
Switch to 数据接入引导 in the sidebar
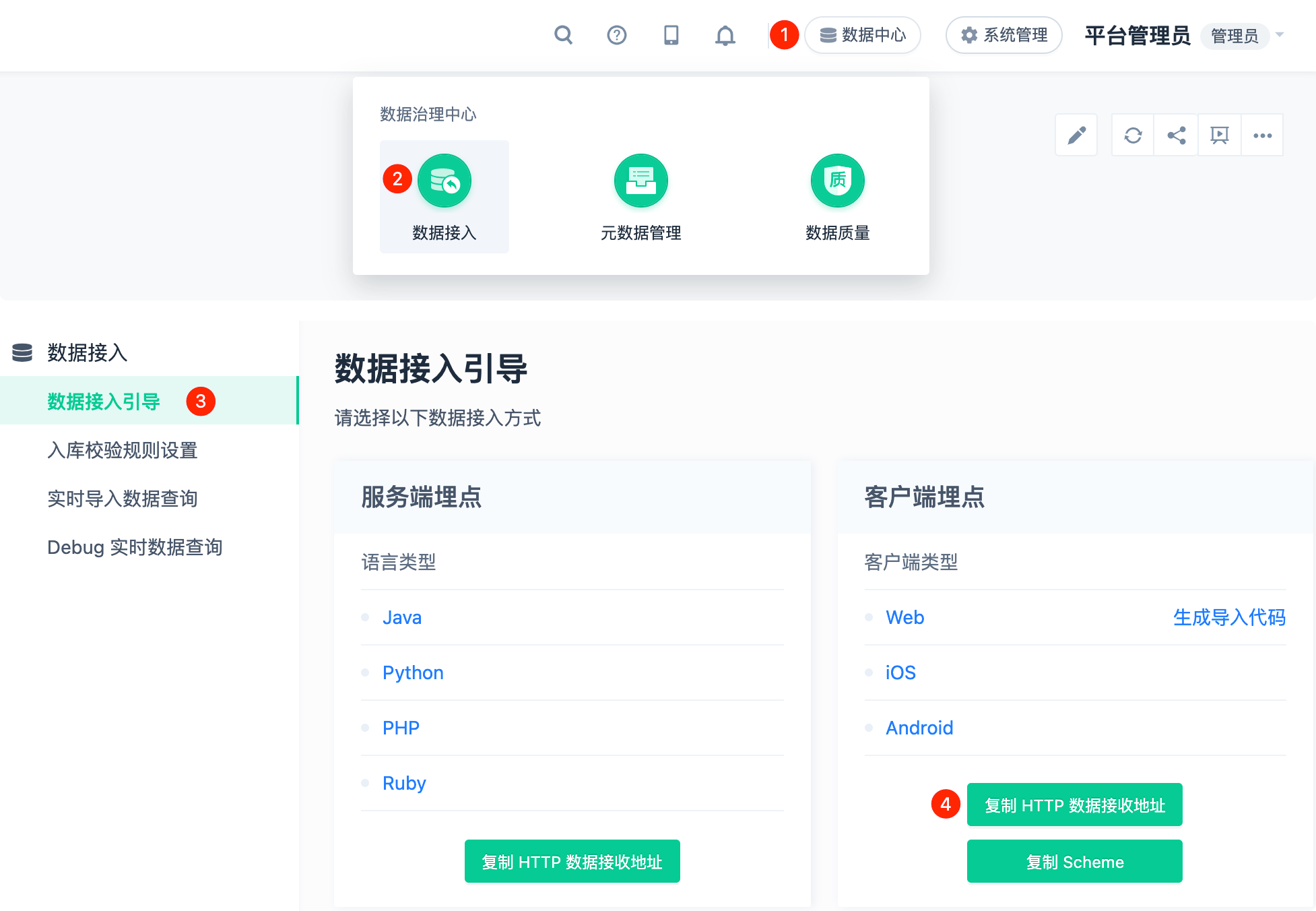point(103,402)
